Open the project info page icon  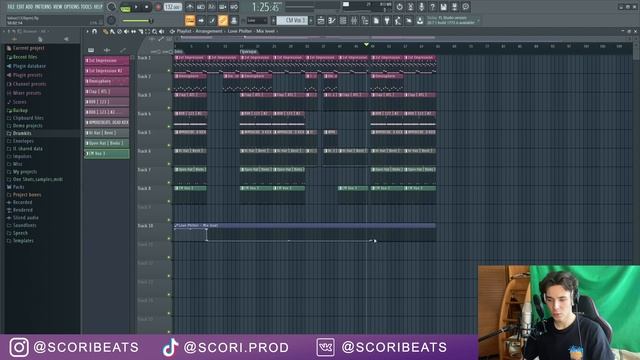click(x=376, y=20)
